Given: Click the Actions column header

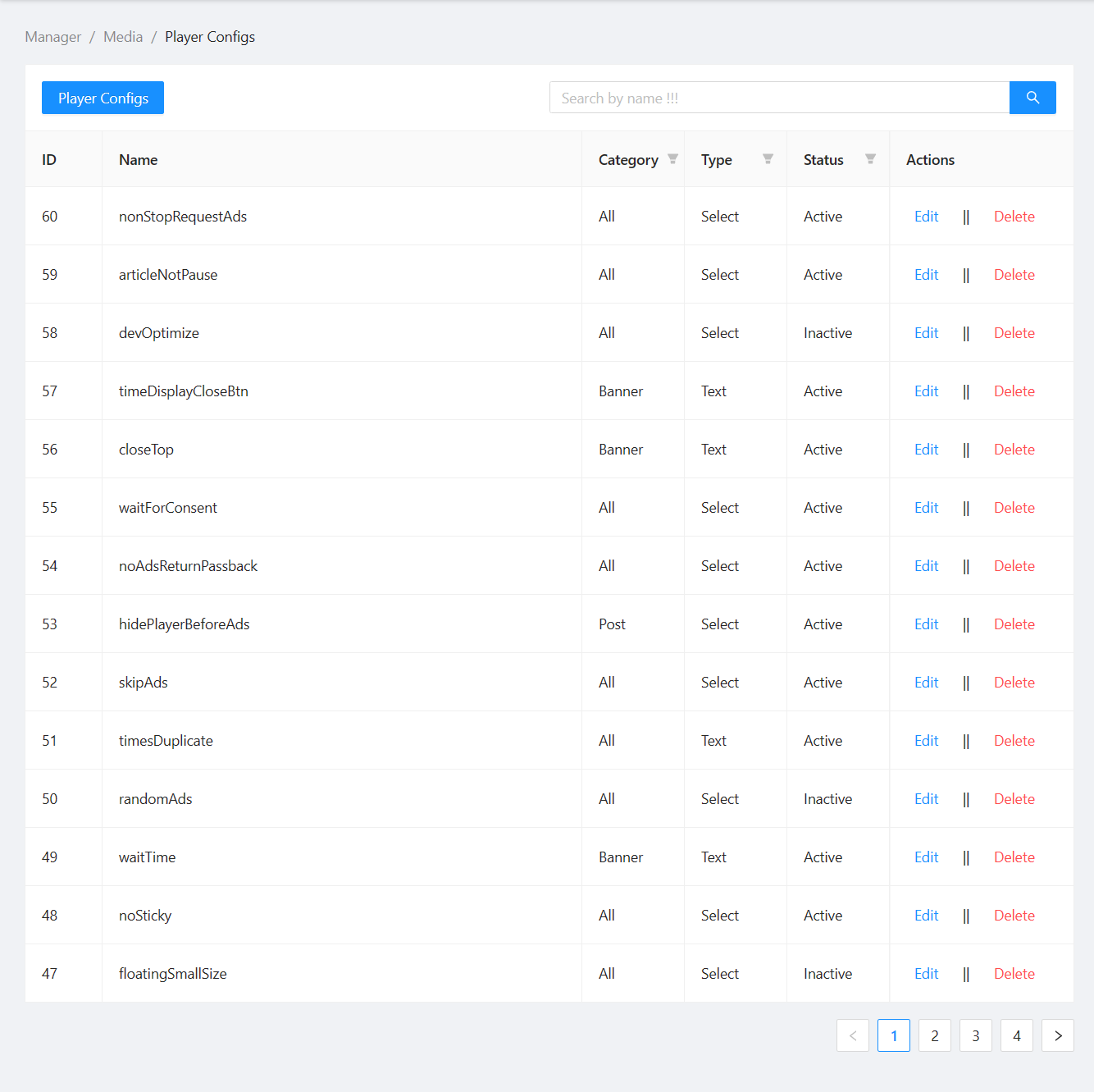Looking at the screenshot, I should coord(982,159).
